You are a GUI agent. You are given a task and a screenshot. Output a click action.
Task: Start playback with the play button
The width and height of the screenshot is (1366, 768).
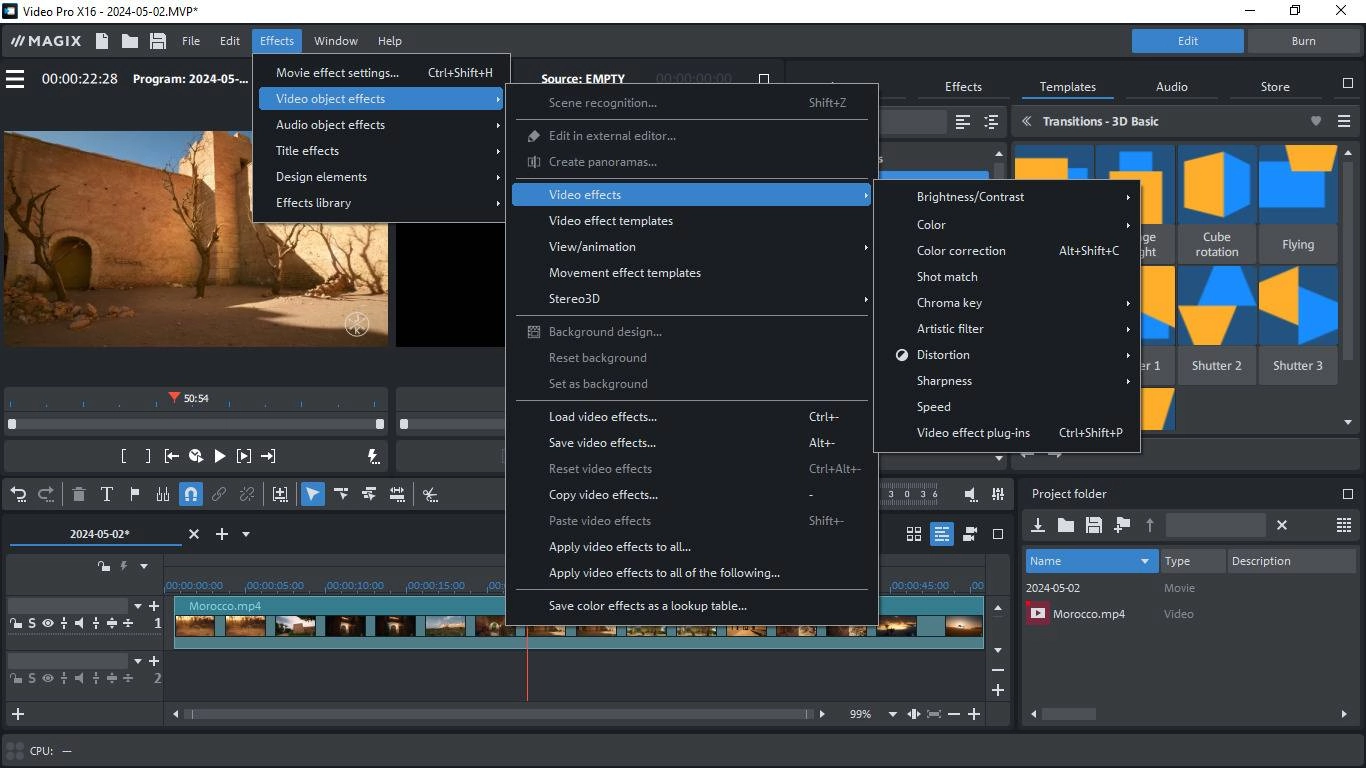220,456
